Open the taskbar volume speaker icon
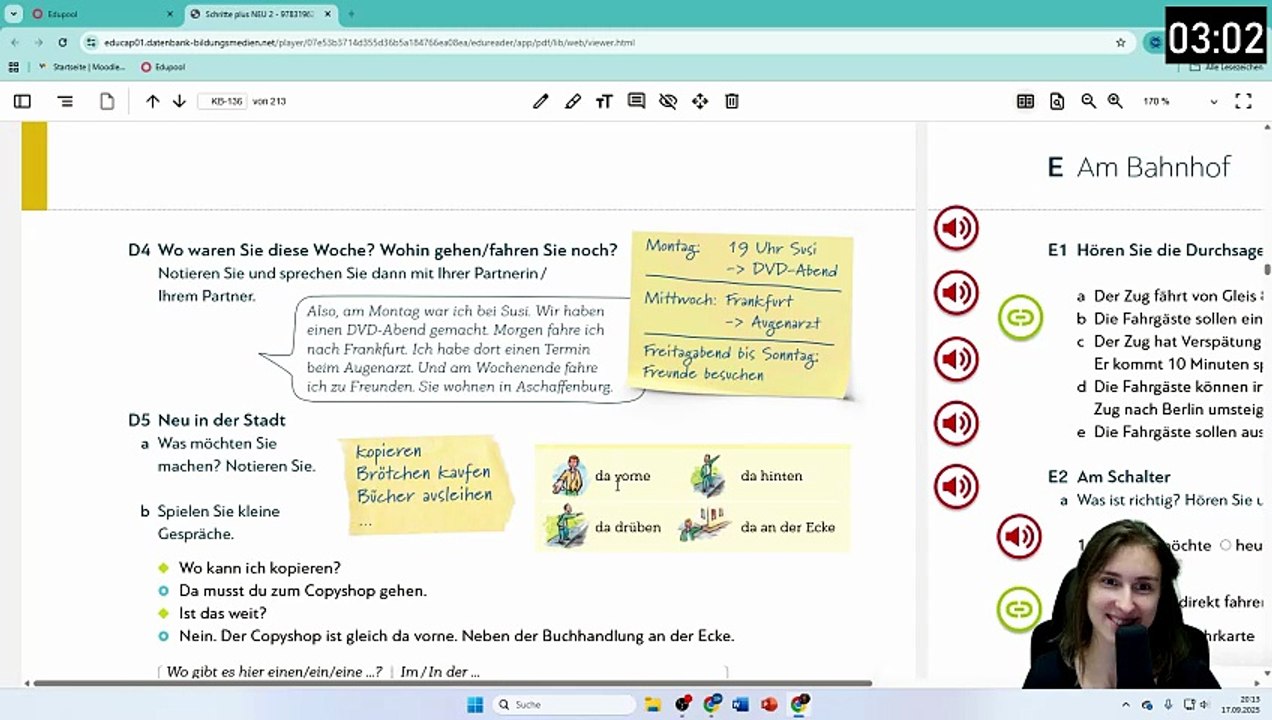The width and height of the screenshot is (1272, 720). tap(1204, 705)
